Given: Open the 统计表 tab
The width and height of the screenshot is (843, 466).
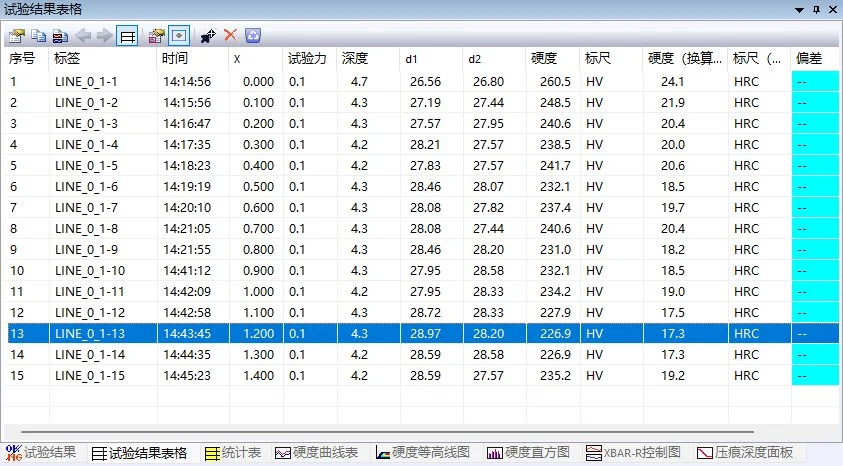Looking at the screenshot, I should pyautogui.click(x=233, y=453).
